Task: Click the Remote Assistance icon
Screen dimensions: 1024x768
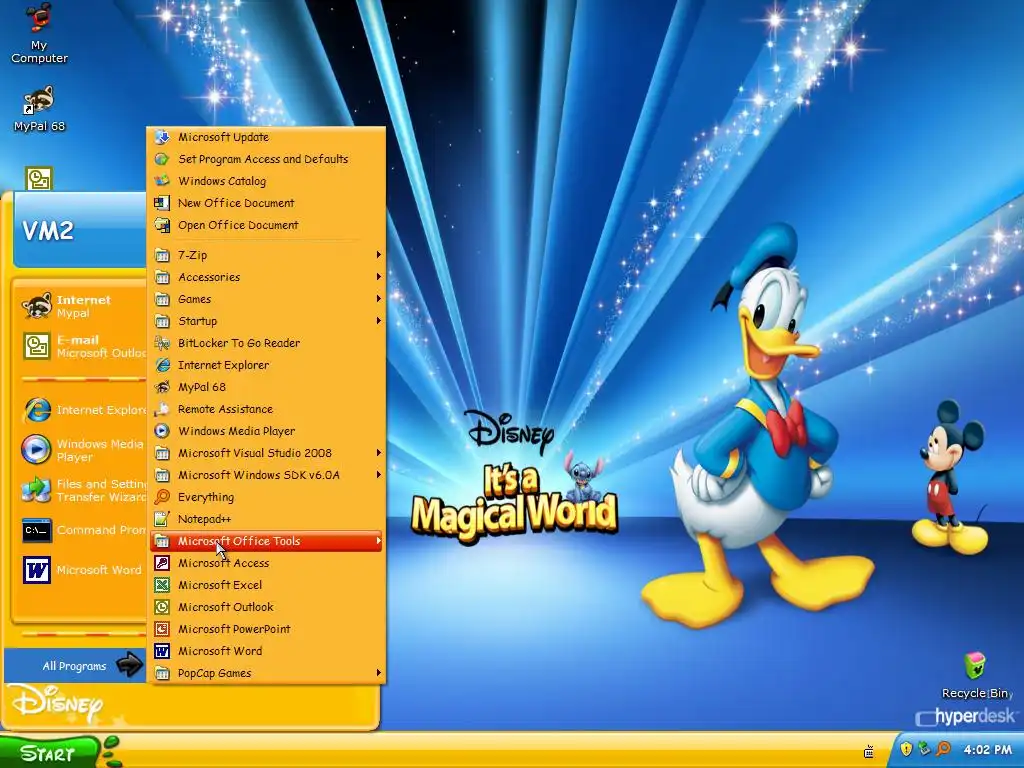Action: click(x=162, y=409)
